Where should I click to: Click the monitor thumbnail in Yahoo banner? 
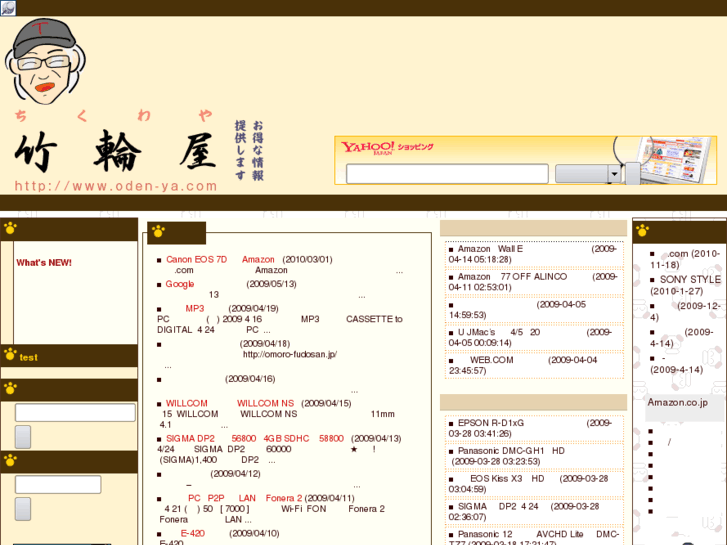(x=675, y=160)
